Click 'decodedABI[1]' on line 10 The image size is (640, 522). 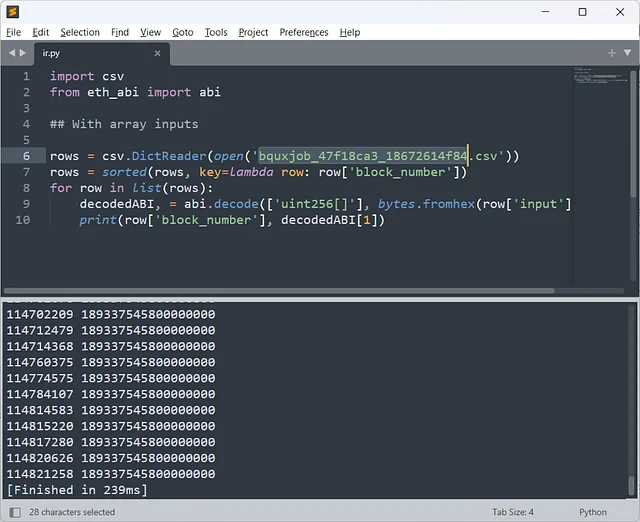(329, 220)
